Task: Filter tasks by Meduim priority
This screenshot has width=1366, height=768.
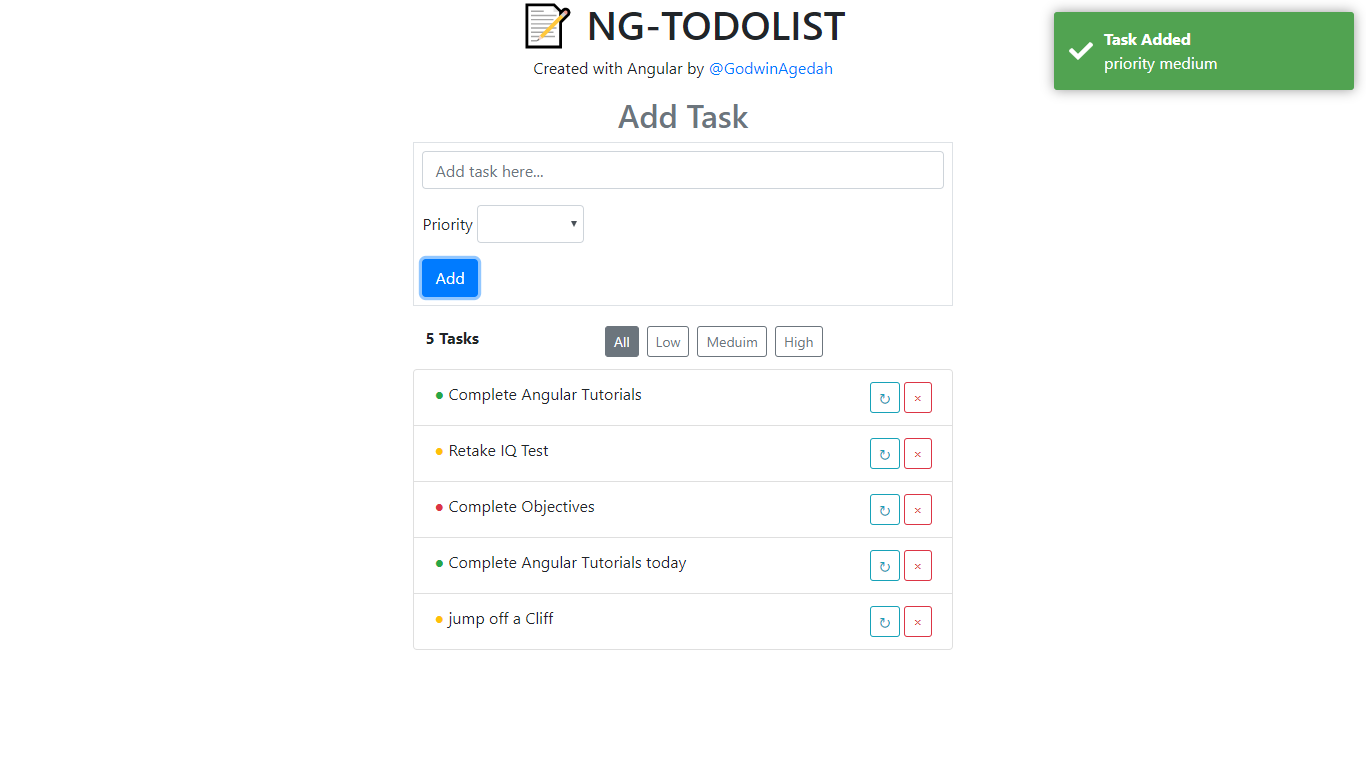Action: pyautogui.click(x=732, y=342)
